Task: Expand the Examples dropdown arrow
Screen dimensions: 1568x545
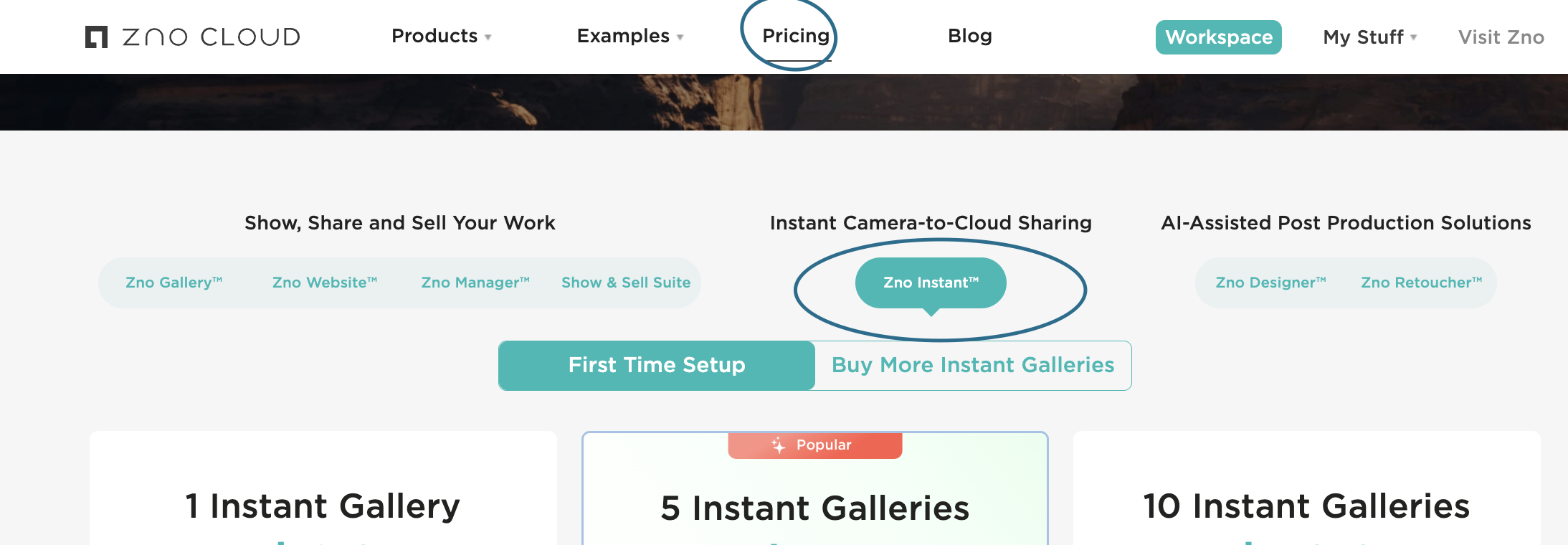Action: [680, 37]
